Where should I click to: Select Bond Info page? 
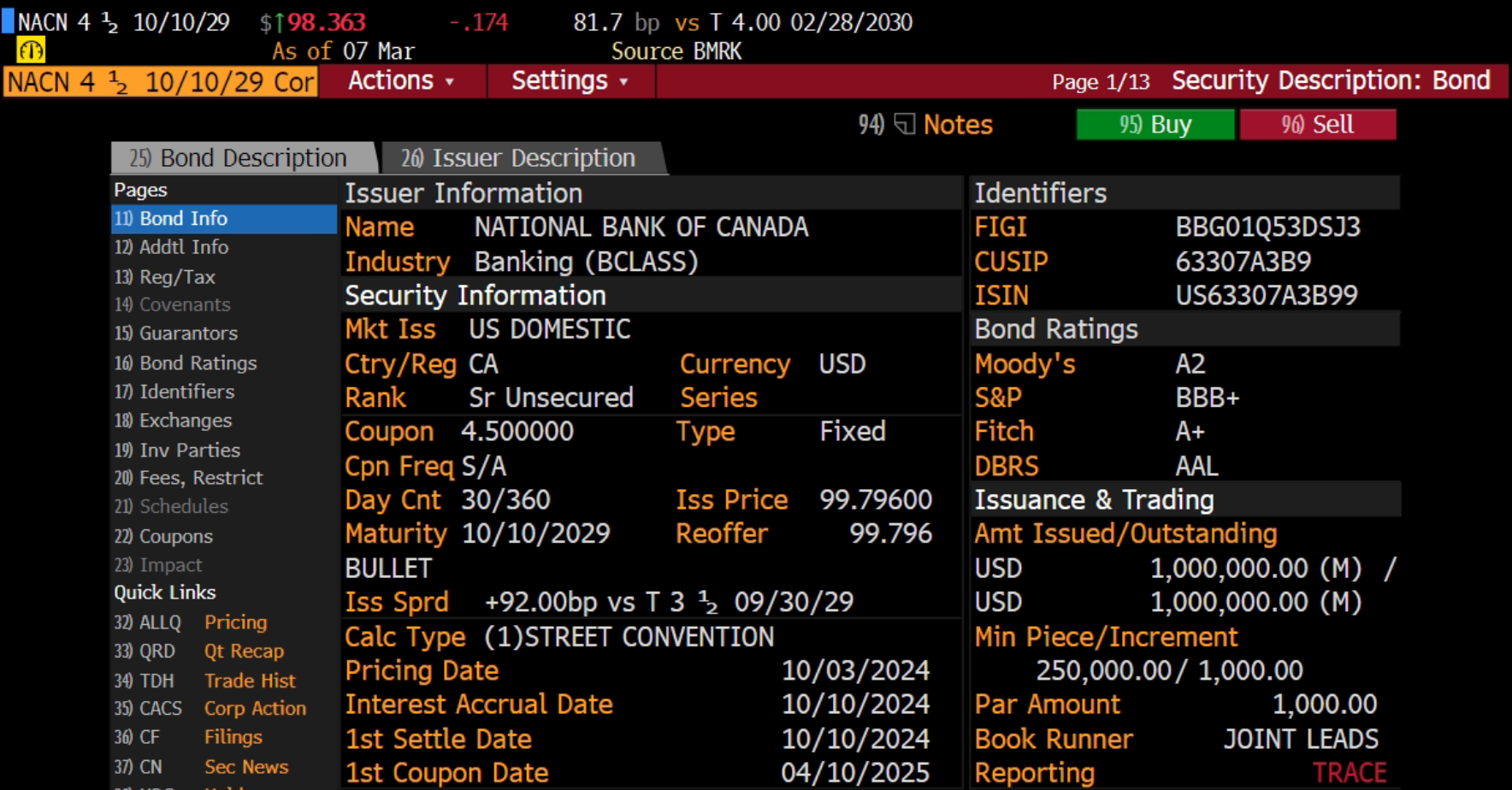pyautogui.click(x=224, y=219)
